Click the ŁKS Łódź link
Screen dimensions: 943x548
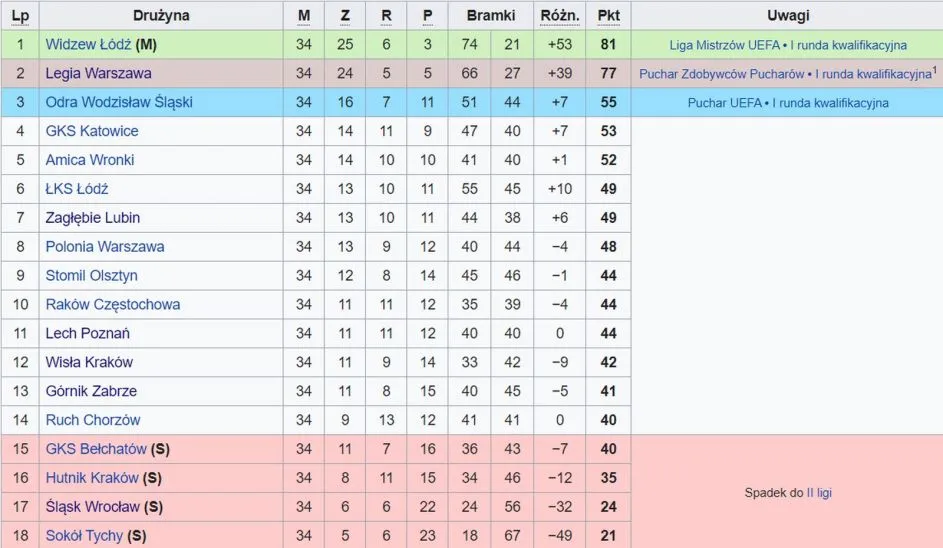tap(77, 189)
